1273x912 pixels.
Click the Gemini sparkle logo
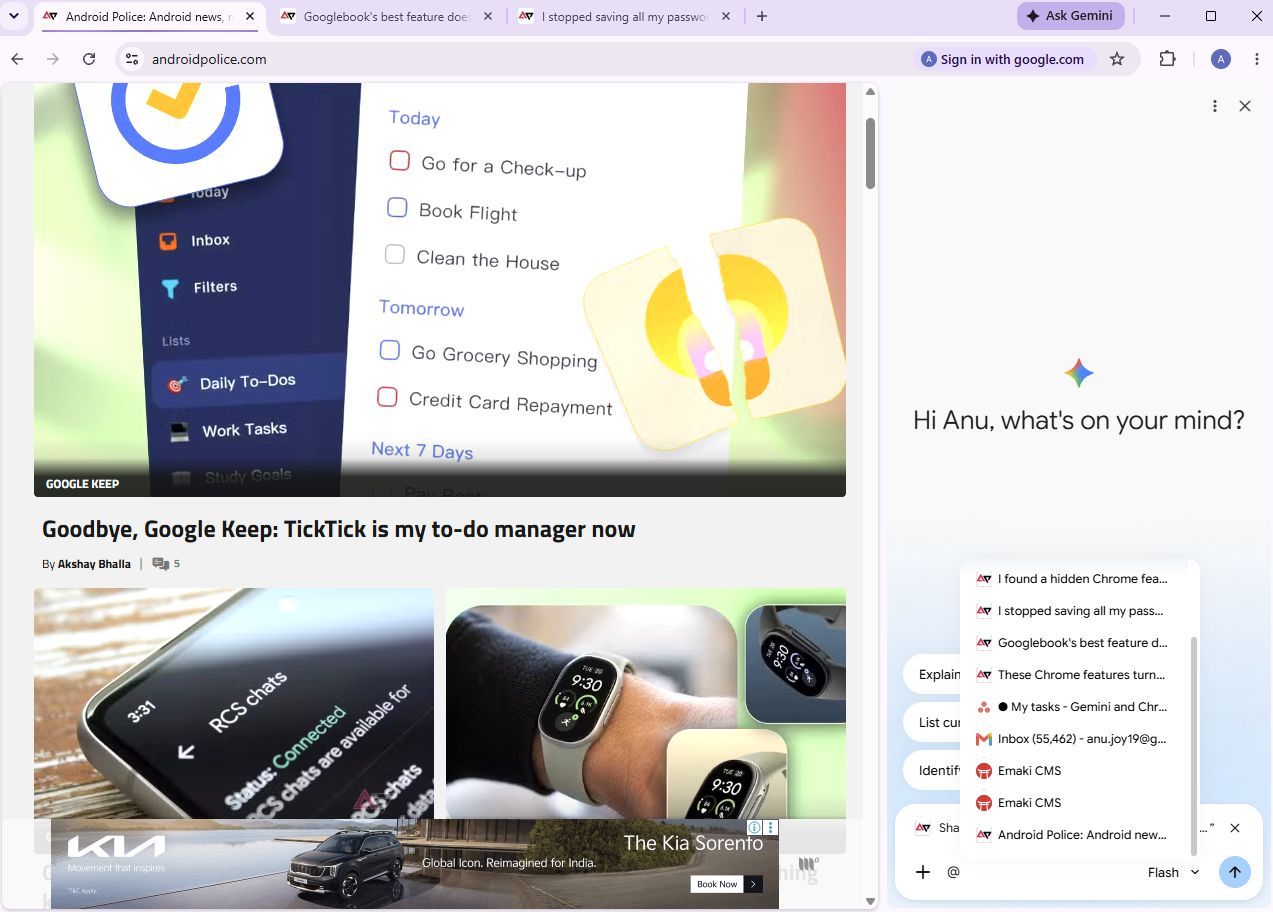point(1079,374)
